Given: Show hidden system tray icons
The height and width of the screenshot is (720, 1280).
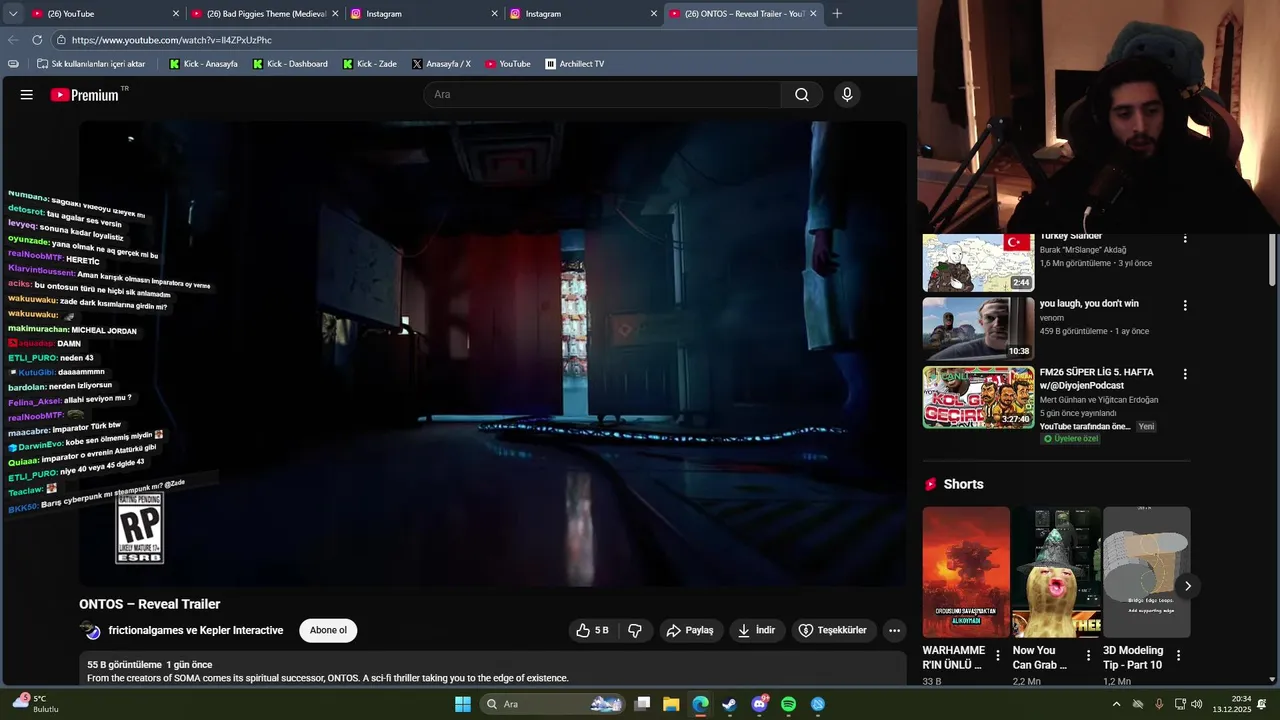Looking at the screenshot, I should [x=1117, y=704].
